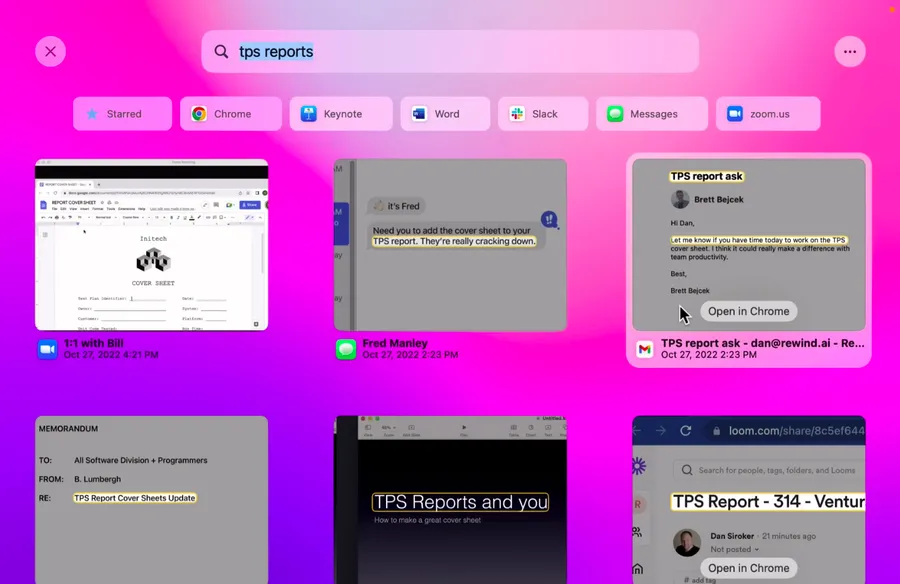Click Dan Siroker avatar in Loom thumbnail

click(686, 542)
